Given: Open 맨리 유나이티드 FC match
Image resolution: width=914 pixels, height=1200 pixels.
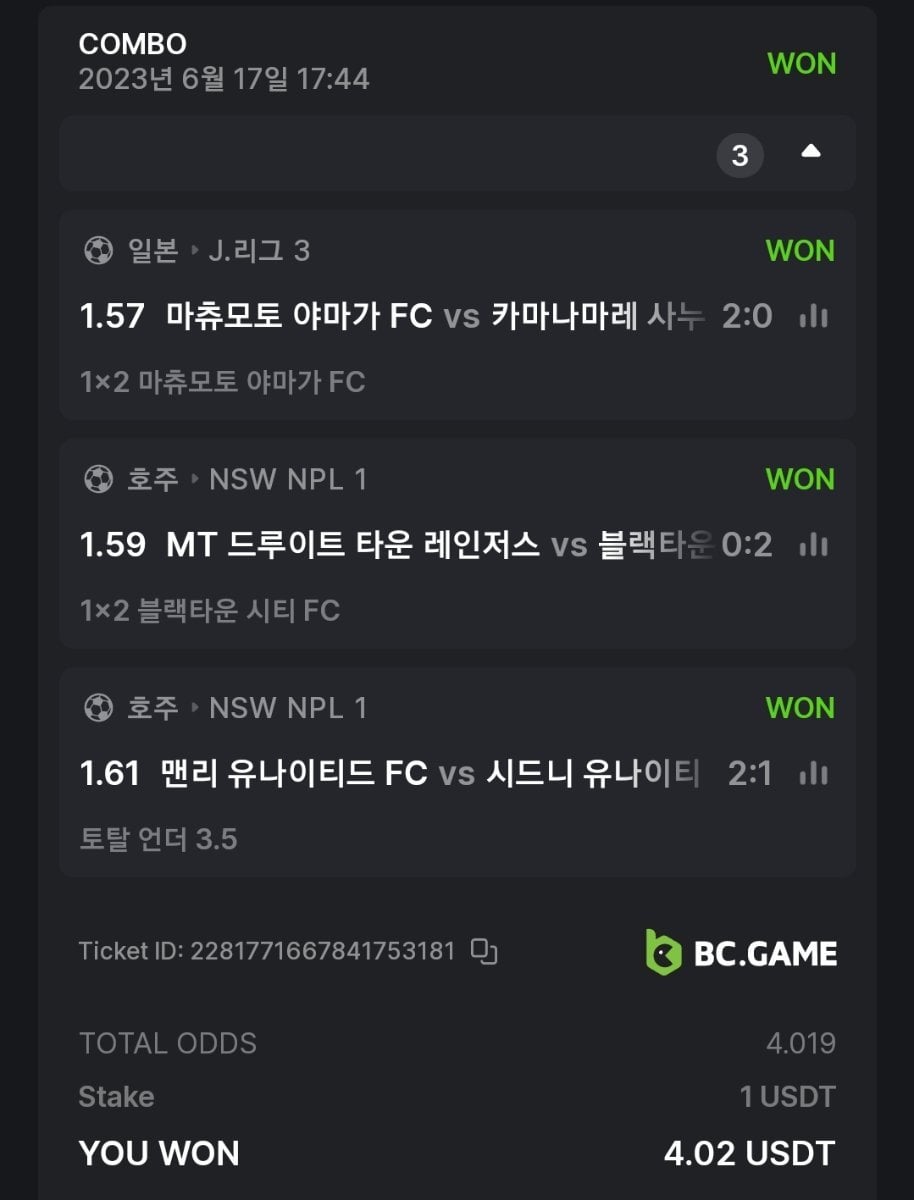Looking at the screenshot, I should pyautogui.click(x=294, y=773).
